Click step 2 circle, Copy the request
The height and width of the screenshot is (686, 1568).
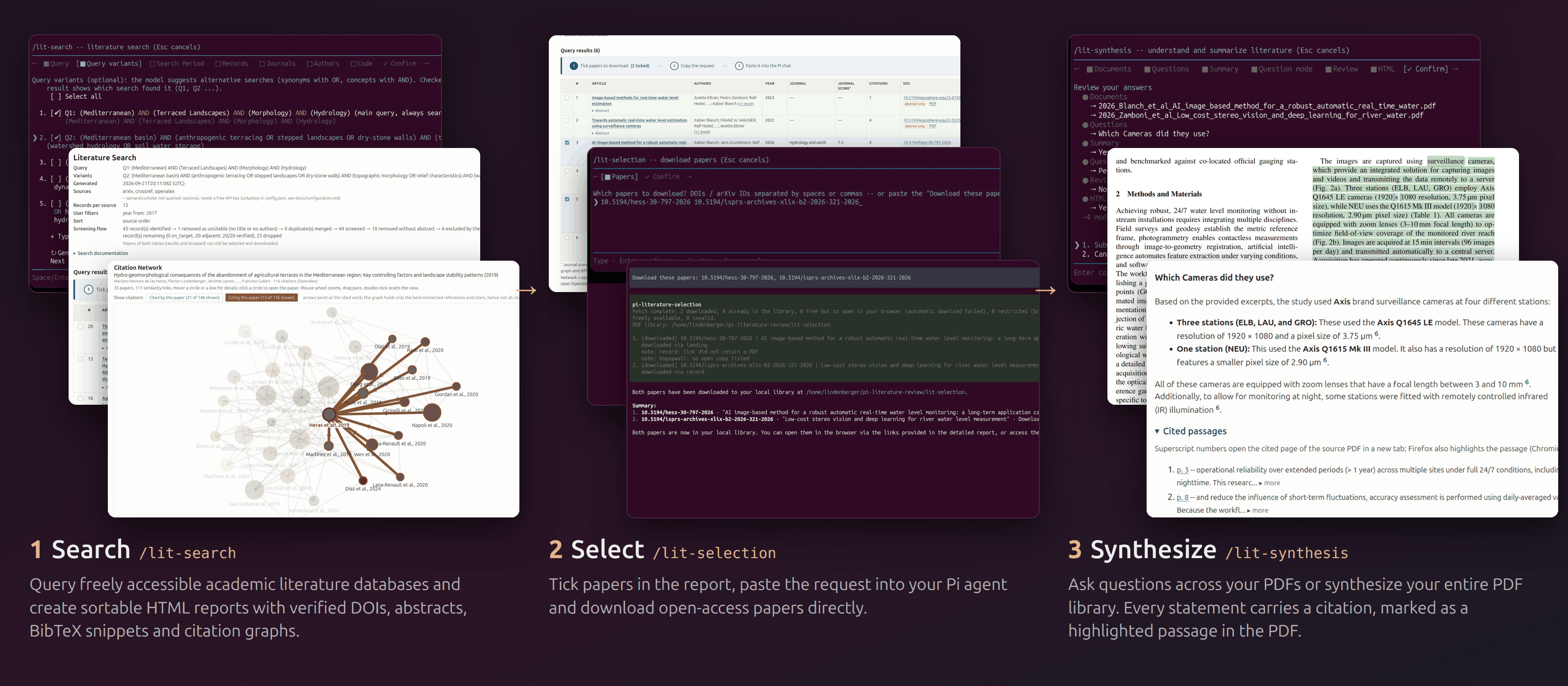coord(674,66)
